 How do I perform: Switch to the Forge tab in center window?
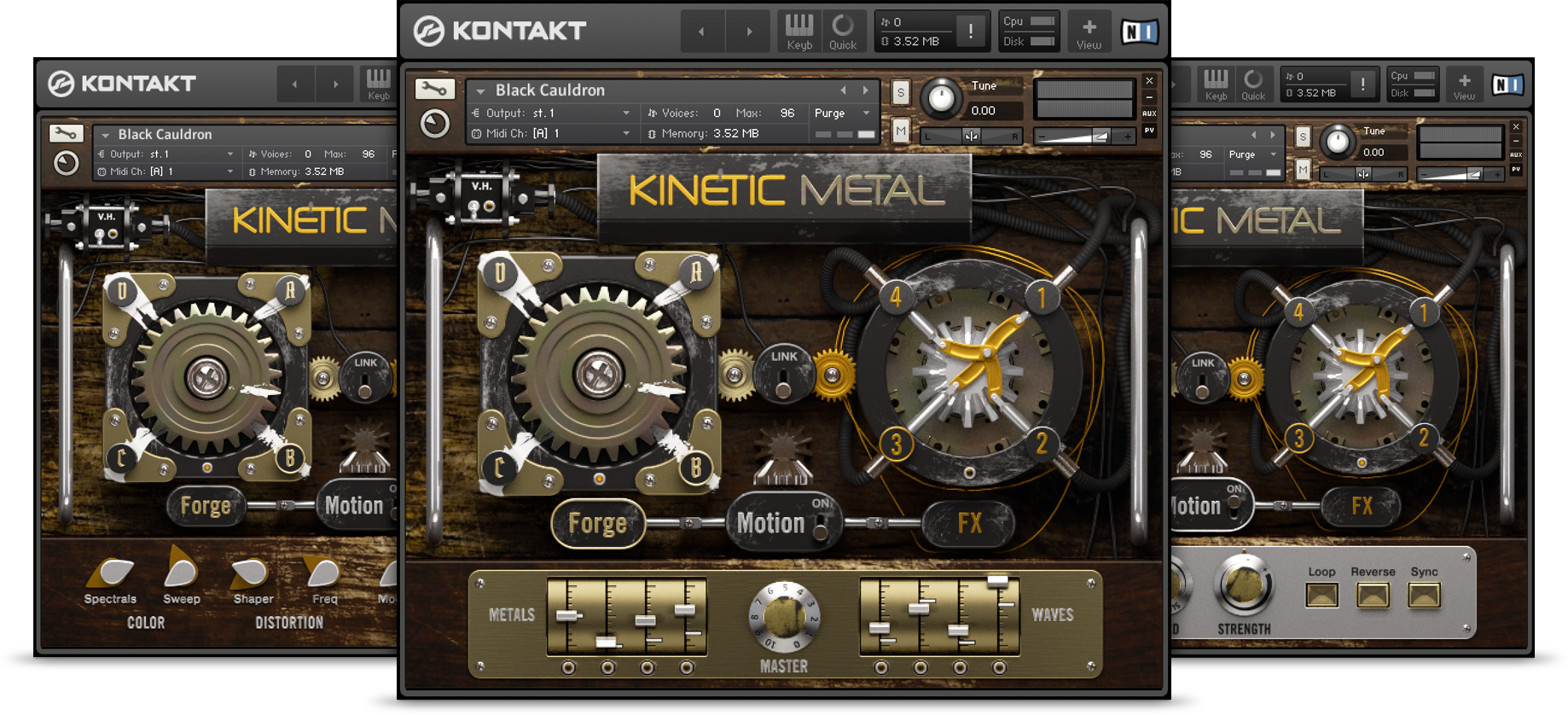[597, 522]
